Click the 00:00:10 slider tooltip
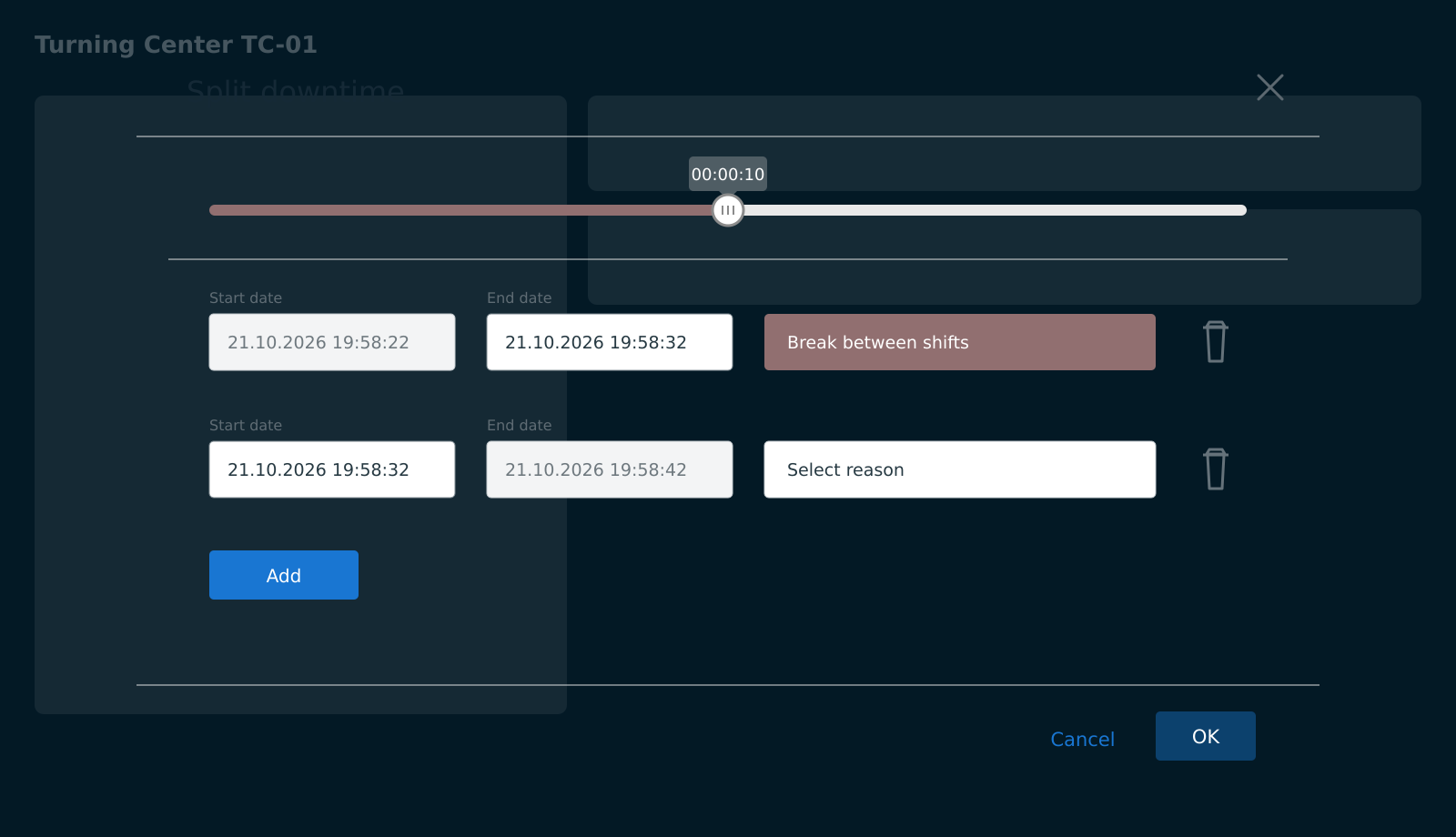1456x837 pixels. [728, 174]
